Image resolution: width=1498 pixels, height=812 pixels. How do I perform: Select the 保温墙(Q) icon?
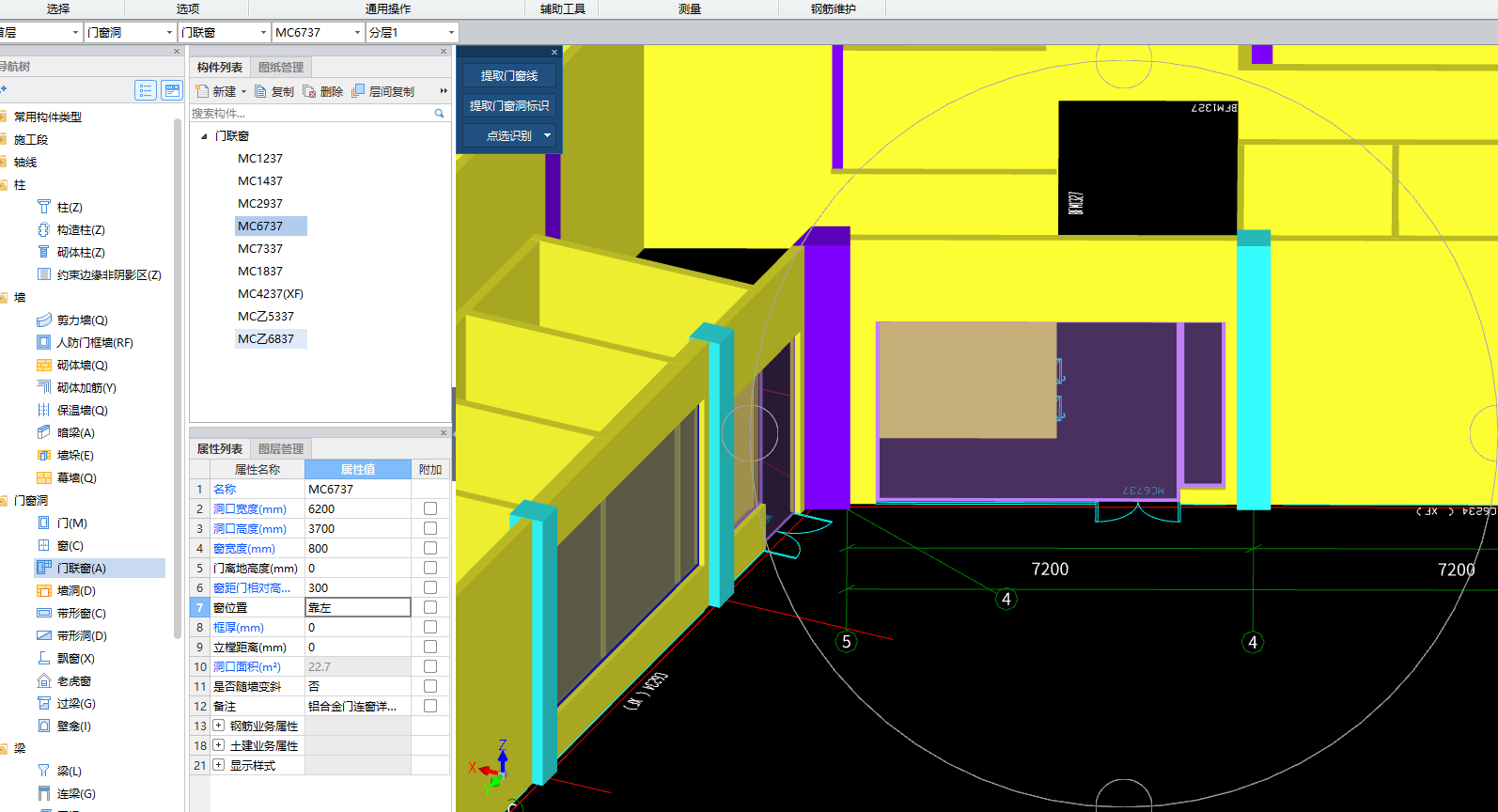(x=43, y=410)
